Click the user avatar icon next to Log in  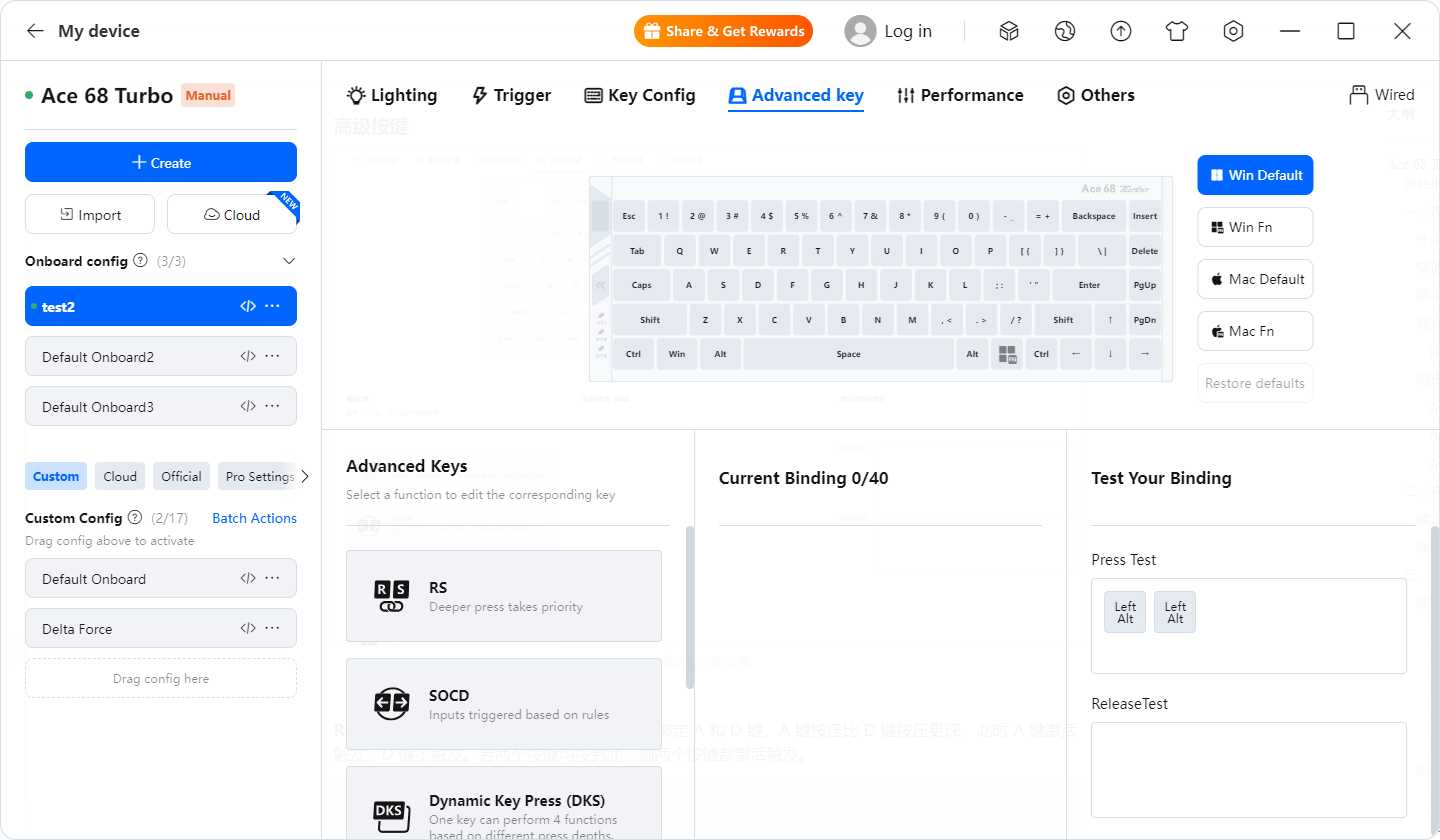860,31
